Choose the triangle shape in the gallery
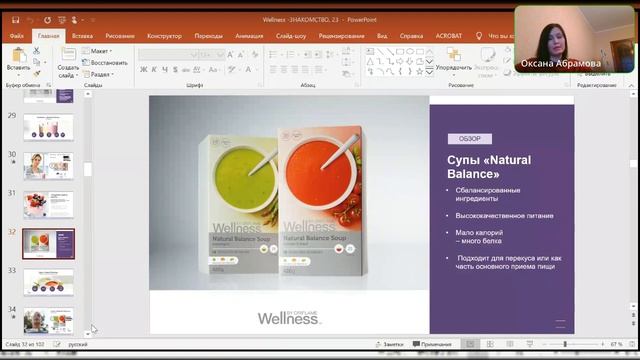 (370, 62)
